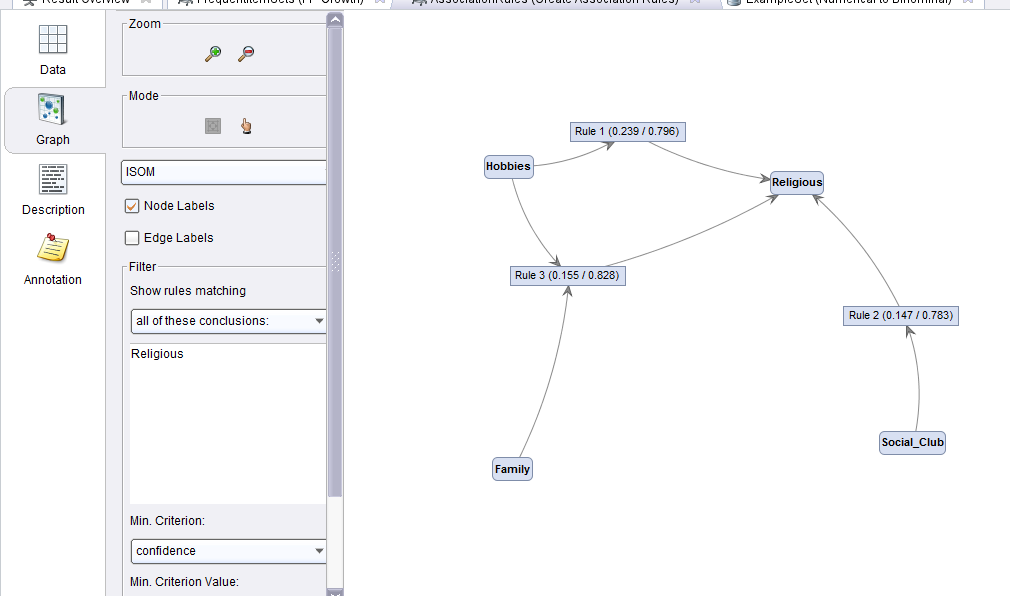Switch to the AssociationRules tab

click(555, 3)
